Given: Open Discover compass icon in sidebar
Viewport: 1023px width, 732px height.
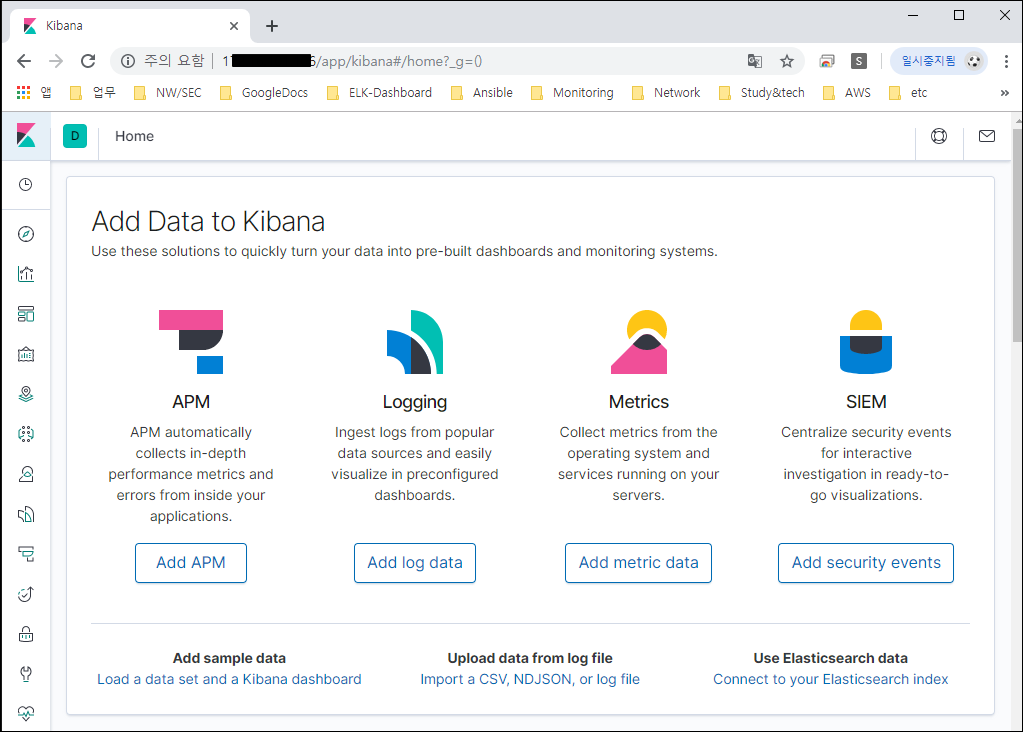Looking at the screenshot, I should coord(25,234).
